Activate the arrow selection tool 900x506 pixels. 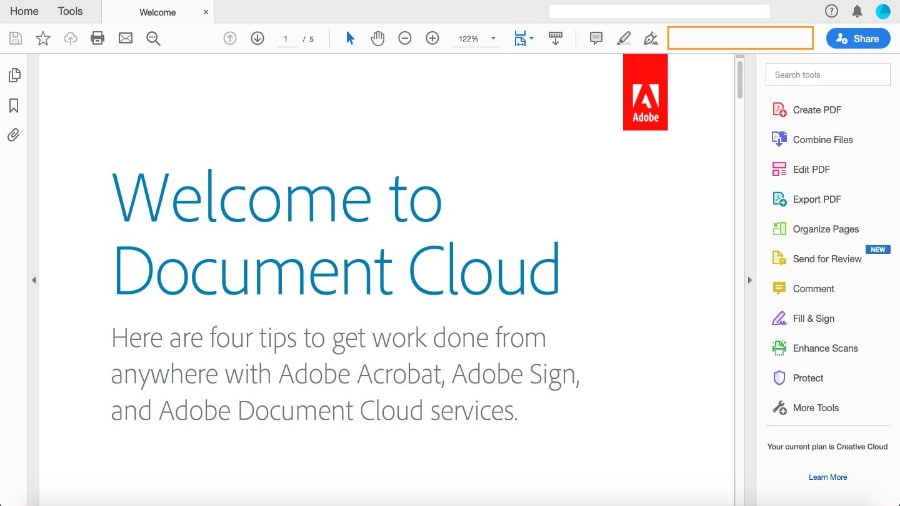[x=350, y=38]
